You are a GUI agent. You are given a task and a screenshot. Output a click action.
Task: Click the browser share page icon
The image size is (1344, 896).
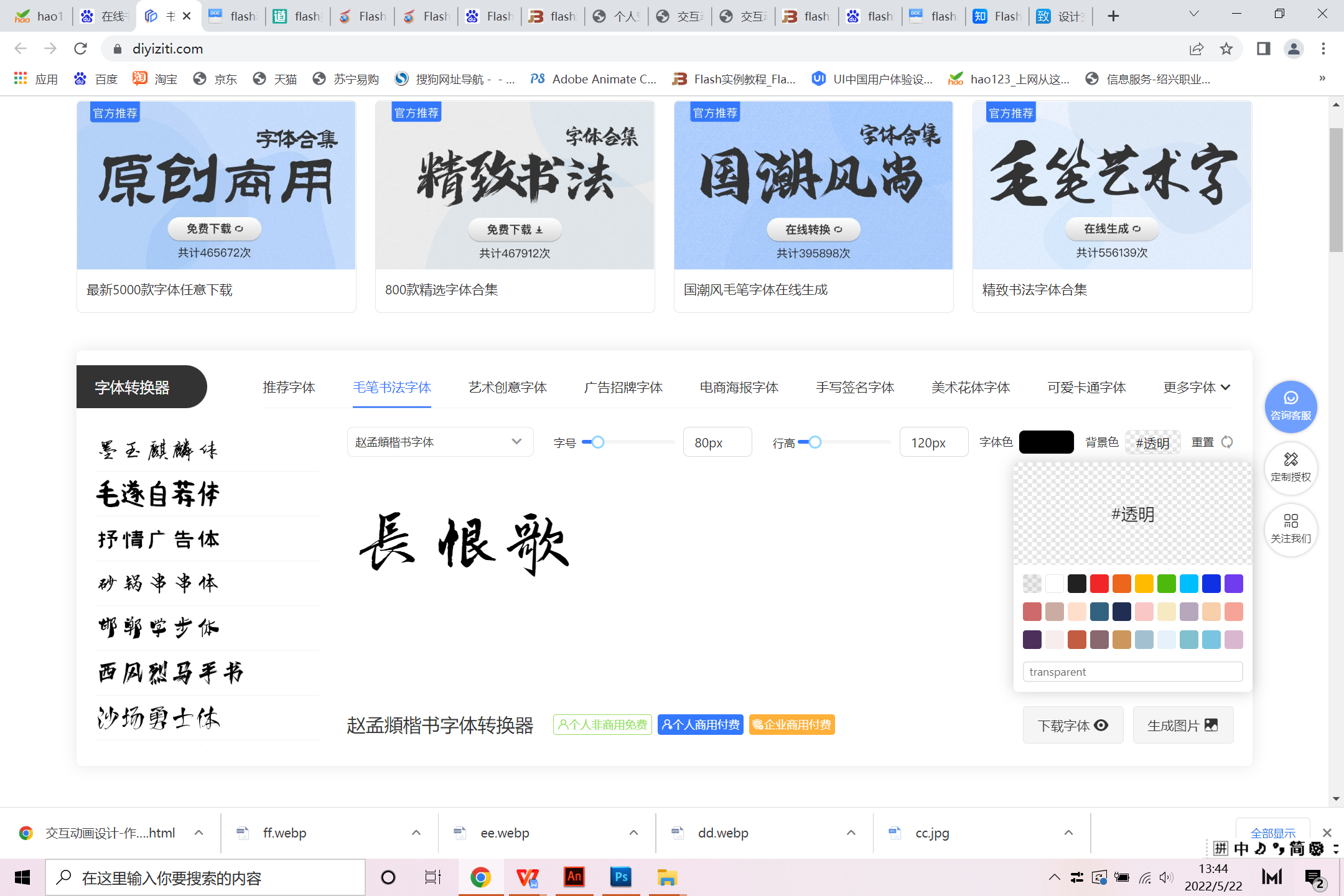[x=1196, y=49]
